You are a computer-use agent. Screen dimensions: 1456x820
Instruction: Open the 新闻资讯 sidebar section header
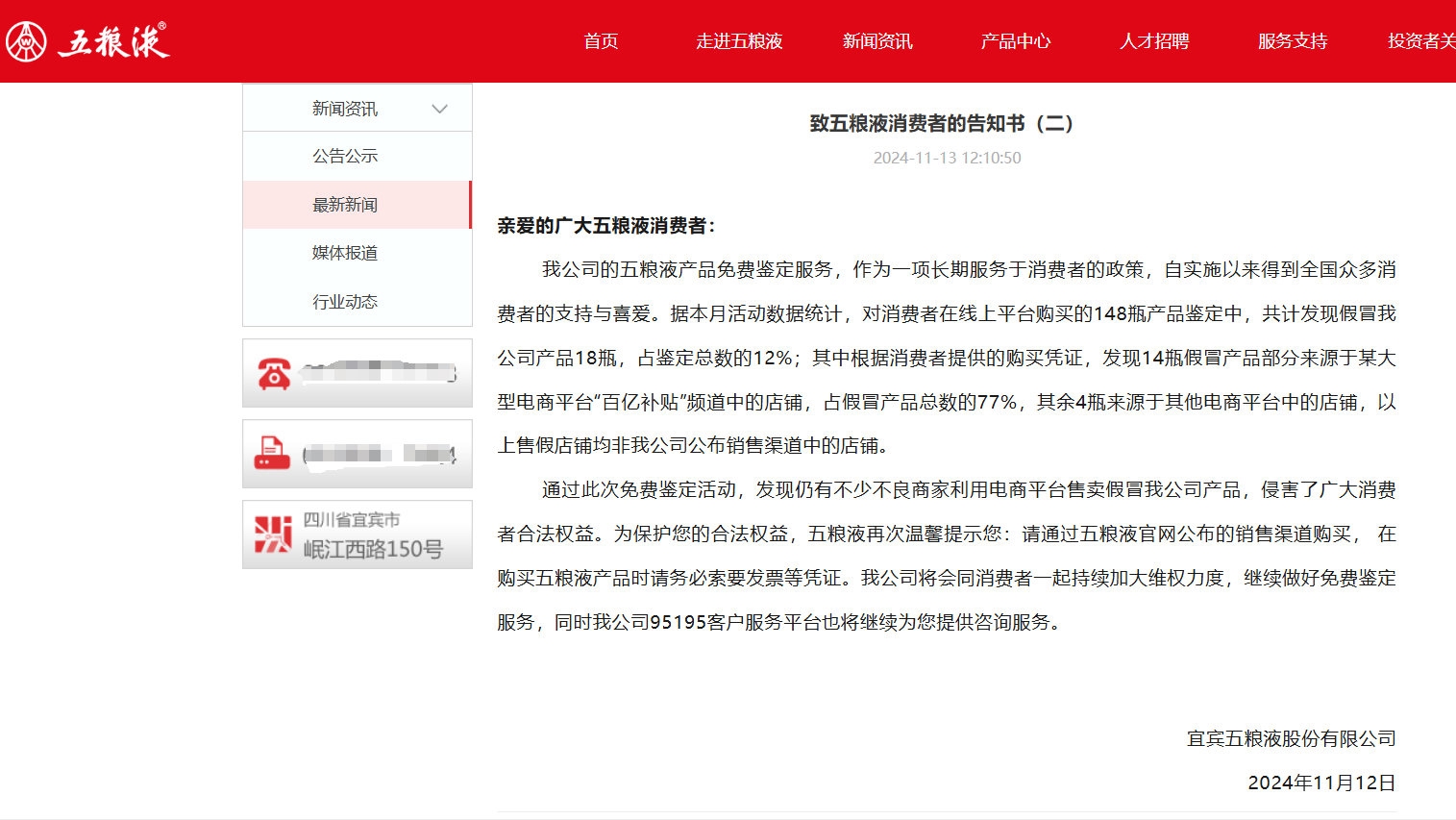click(x=345, y=109)
